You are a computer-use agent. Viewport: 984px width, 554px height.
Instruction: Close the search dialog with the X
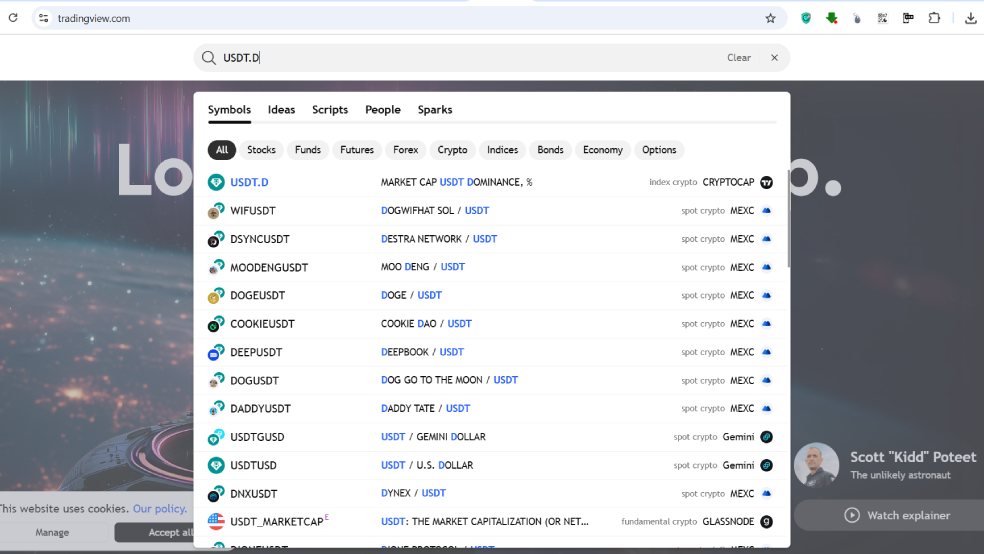point(774,58)
